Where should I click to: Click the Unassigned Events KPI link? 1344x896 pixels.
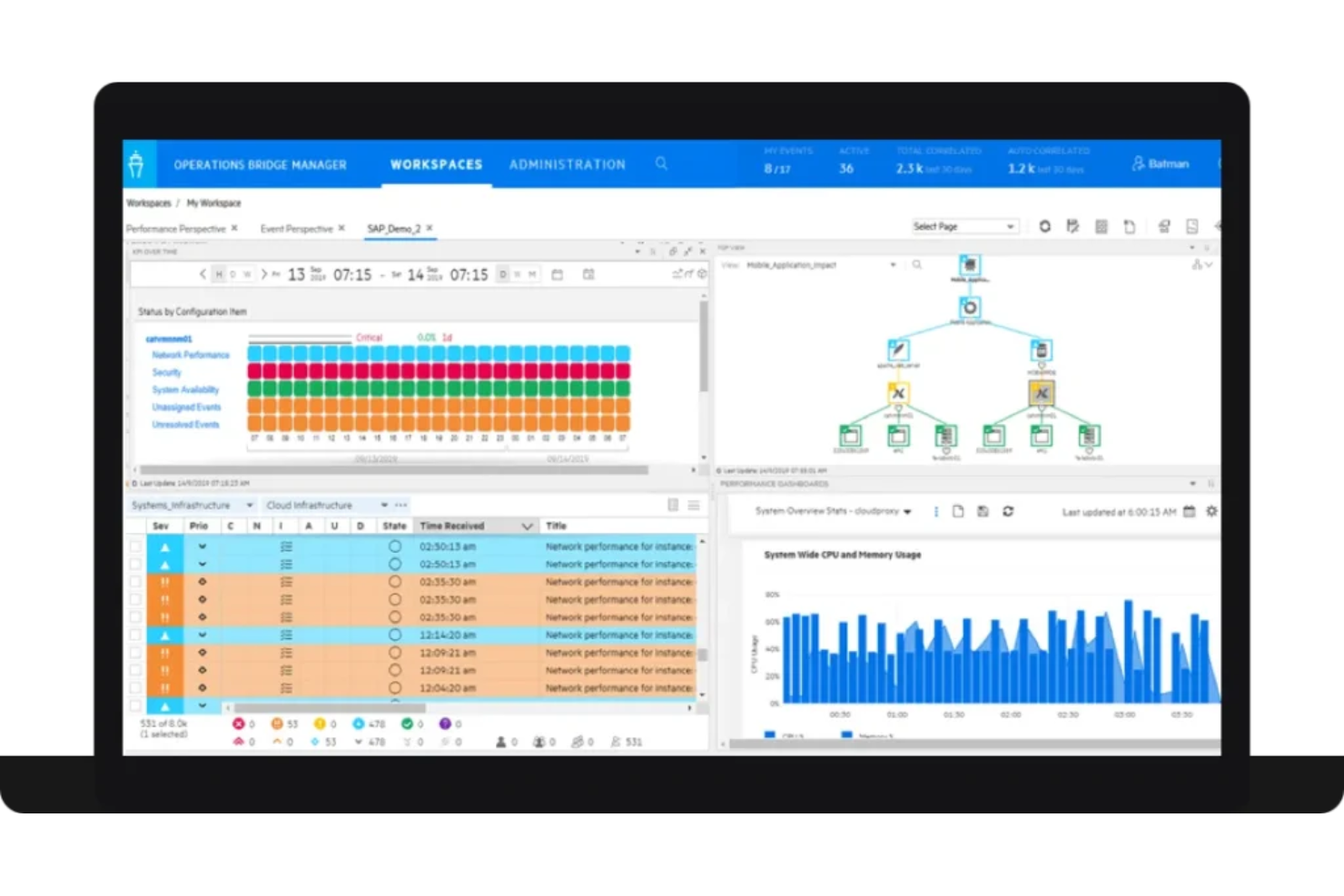coord(186,407)
